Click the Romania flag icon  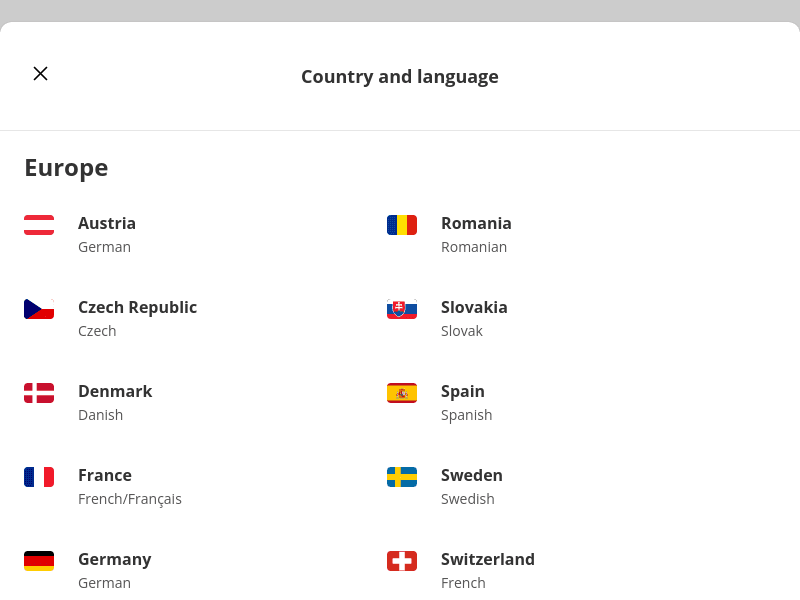click(402, 225)
